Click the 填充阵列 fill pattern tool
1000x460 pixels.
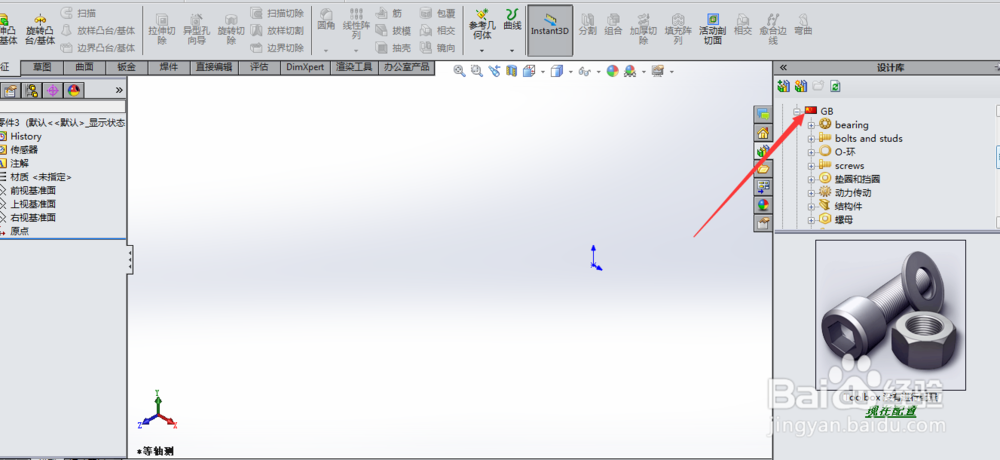(678, 29)
